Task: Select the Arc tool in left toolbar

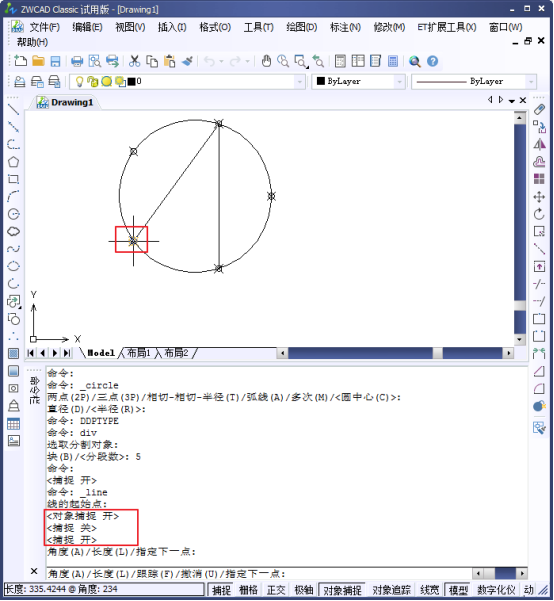Action: click(13, 196)
